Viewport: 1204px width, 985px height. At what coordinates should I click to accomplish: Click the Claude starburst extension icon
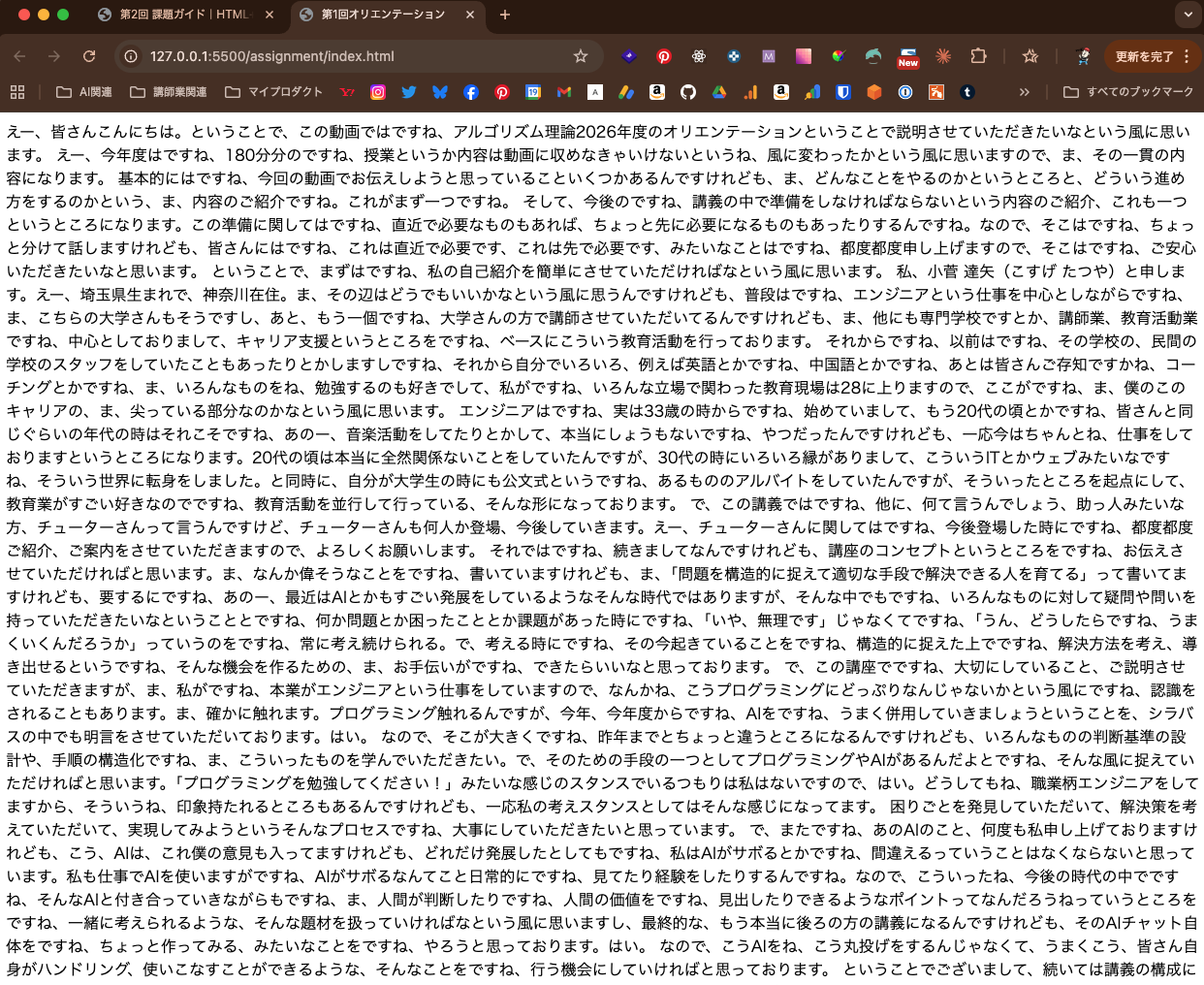(943, 56)
